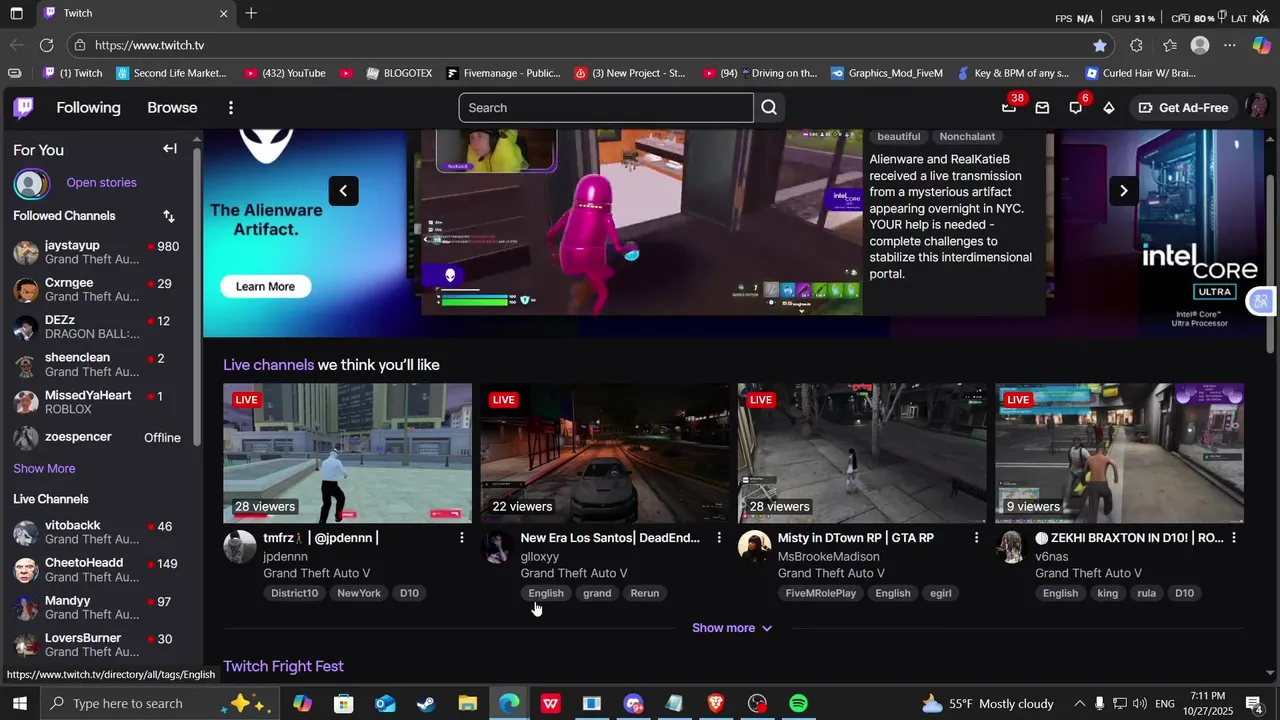Click the District10 tag

click(294, 593)
